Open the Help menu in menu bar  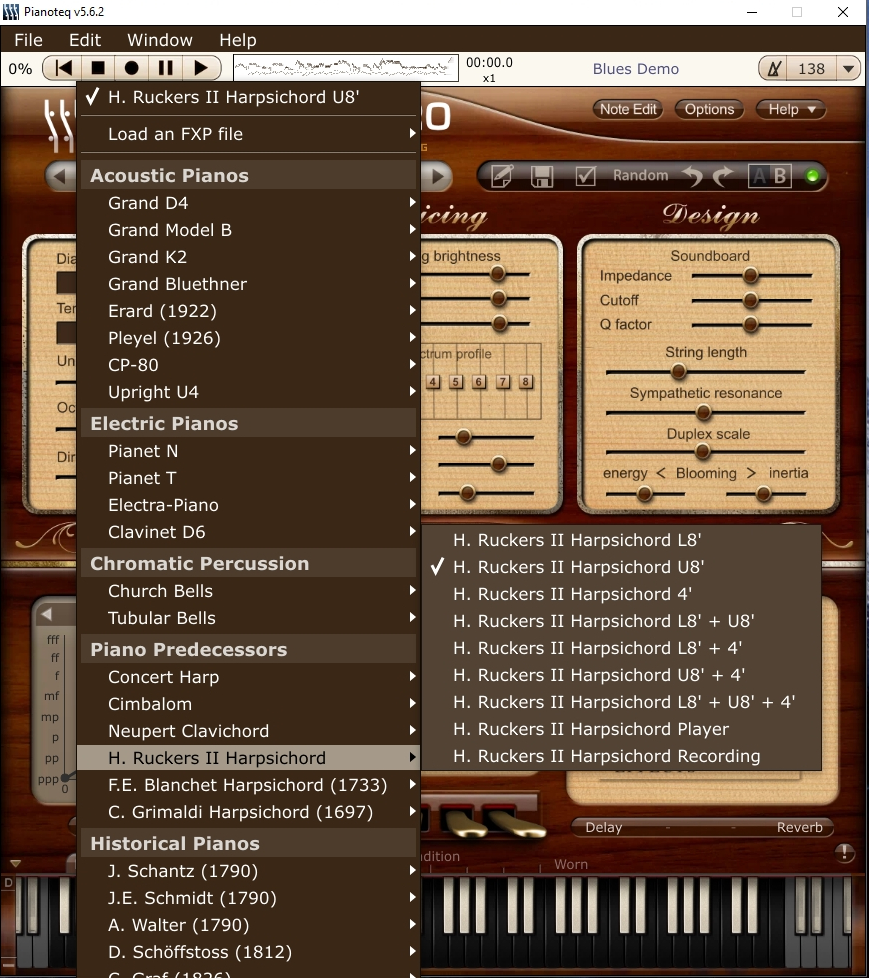[238, 40]
